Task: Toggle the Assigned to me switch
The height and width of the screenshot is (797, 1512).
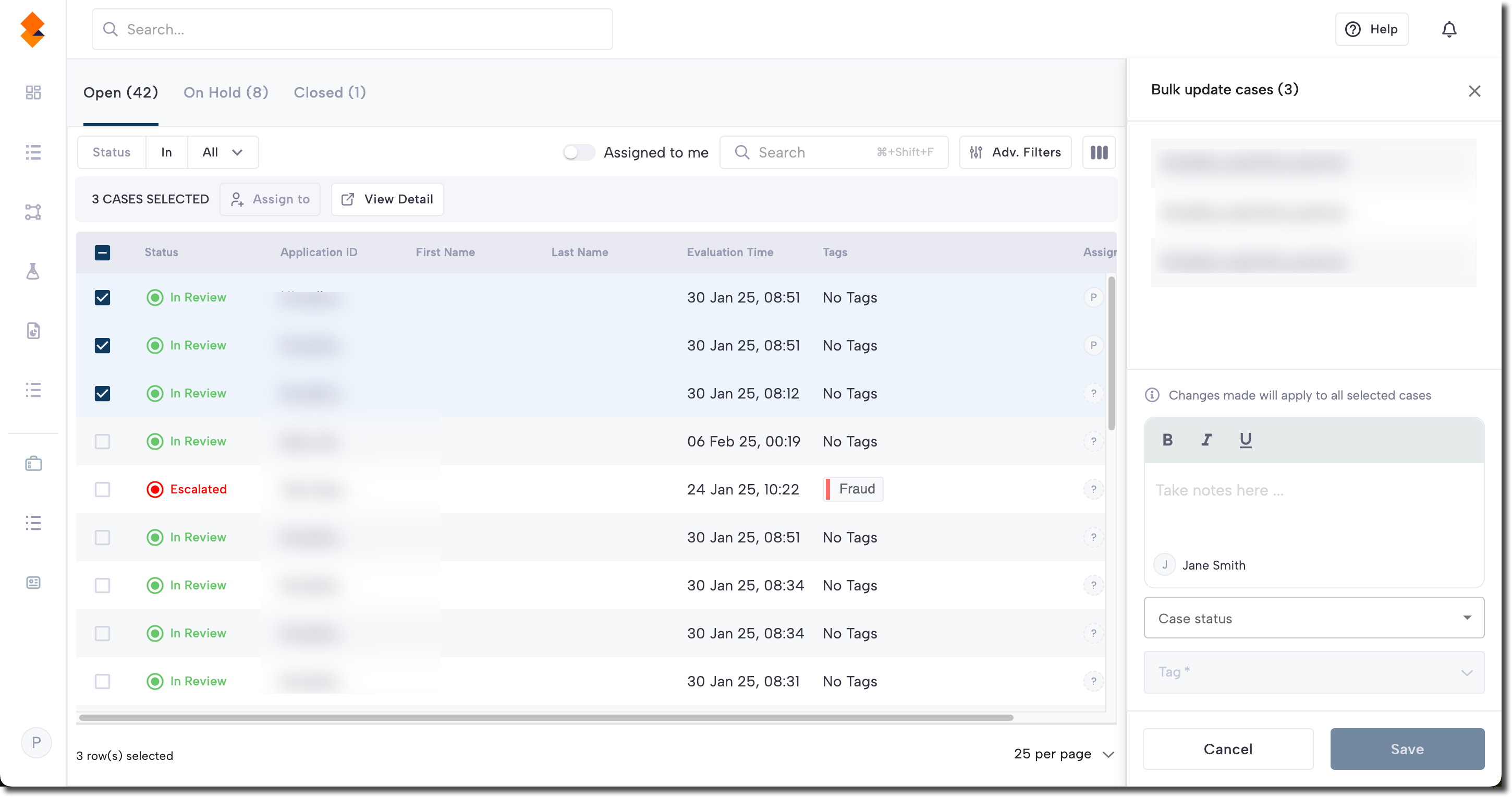Action: click(579, 153)
